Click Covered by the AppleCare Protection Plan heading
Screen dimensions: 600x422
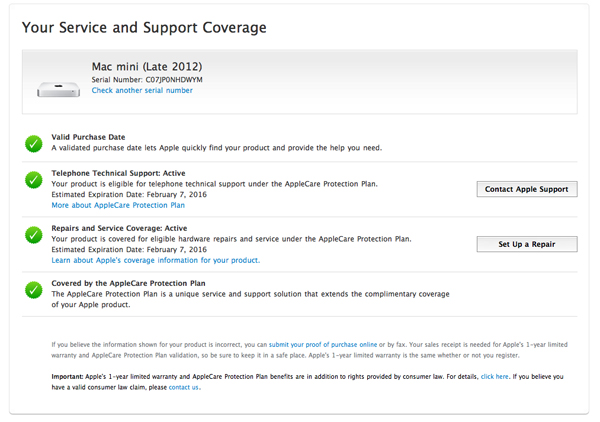[129, 283]
